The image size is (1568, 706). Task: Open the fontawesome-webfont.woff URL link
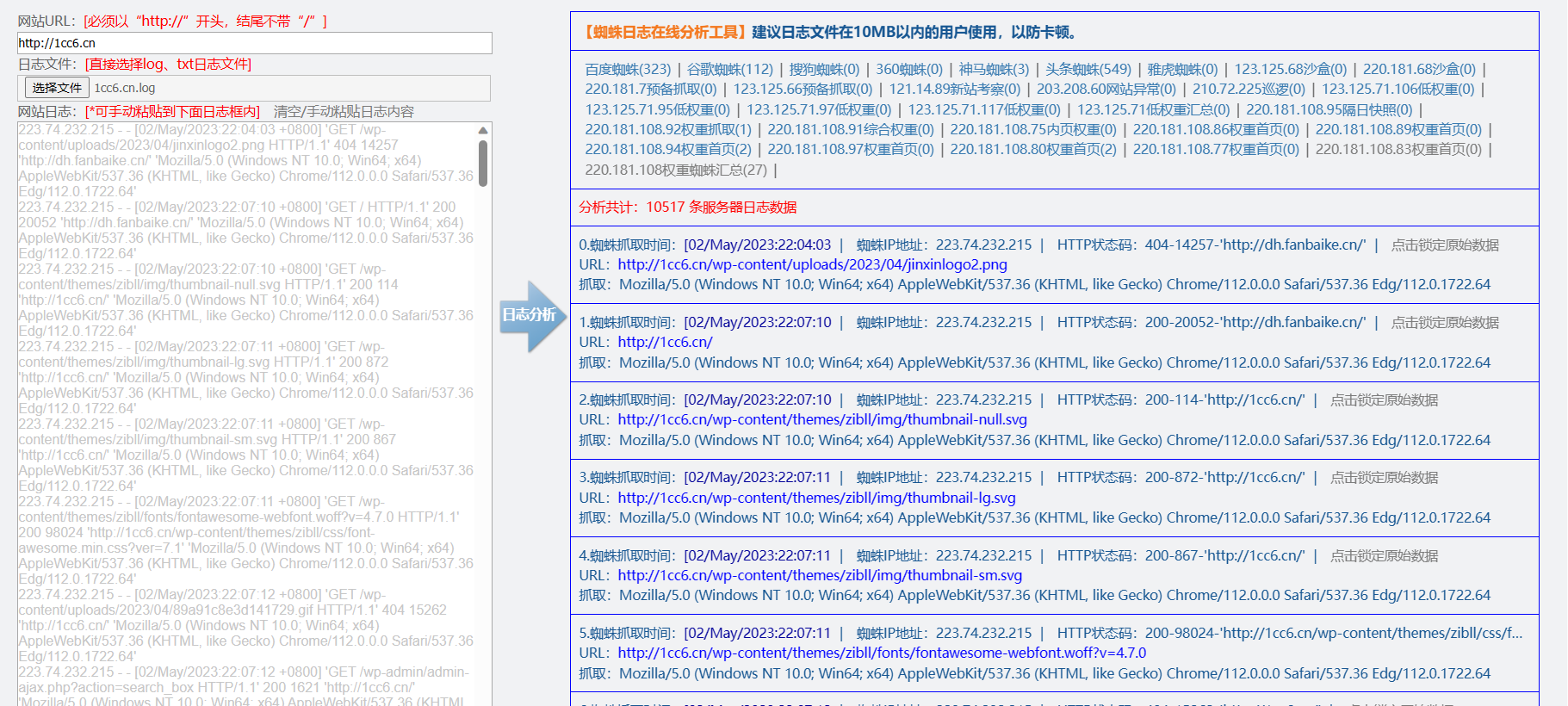[x=882, y=653]
